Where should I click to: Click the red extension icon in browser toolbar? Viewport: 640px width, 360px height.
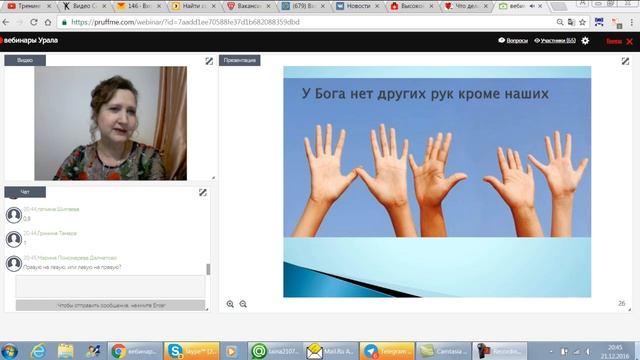pos(617,23)
